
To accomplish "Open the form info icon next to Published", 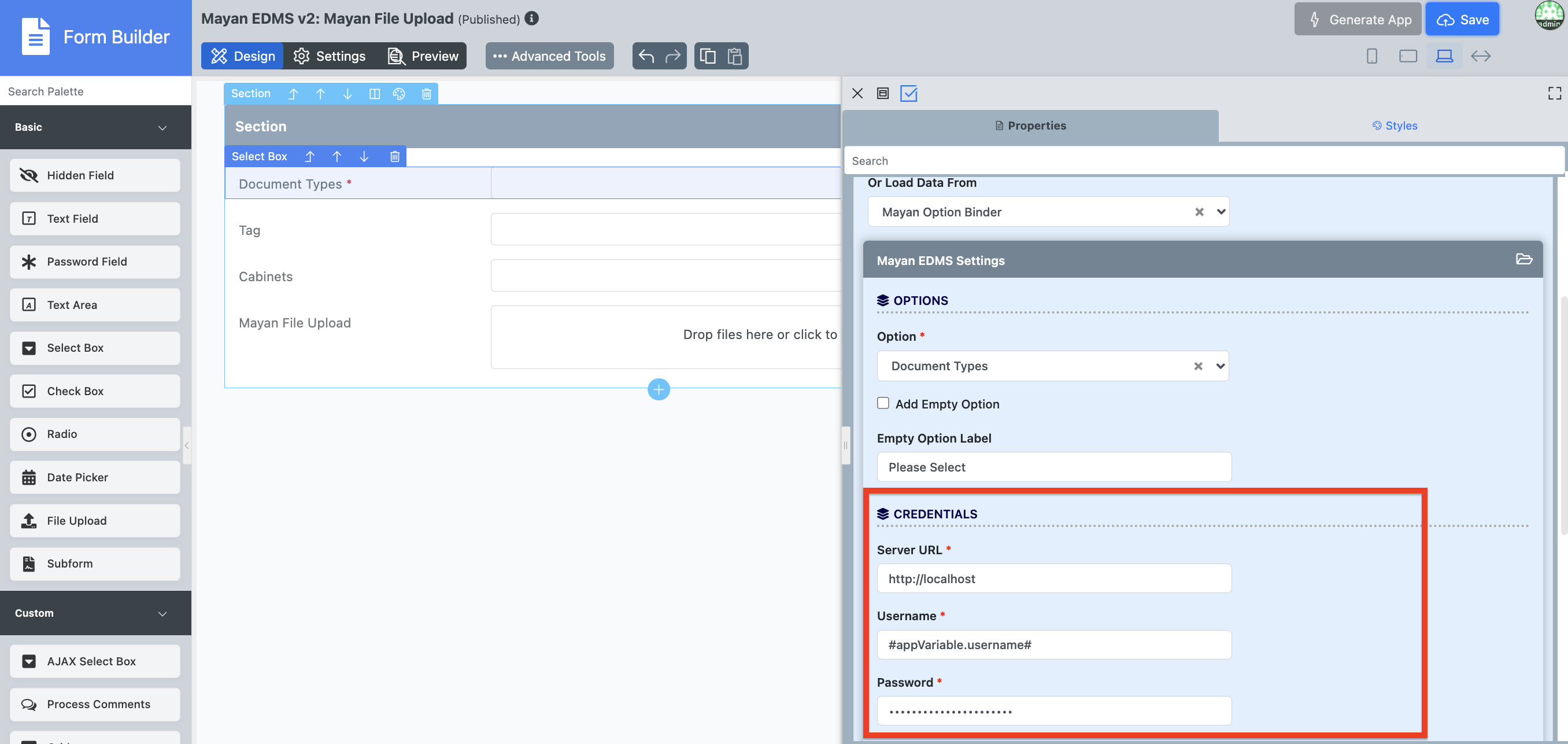I will [x=531, y=19].
